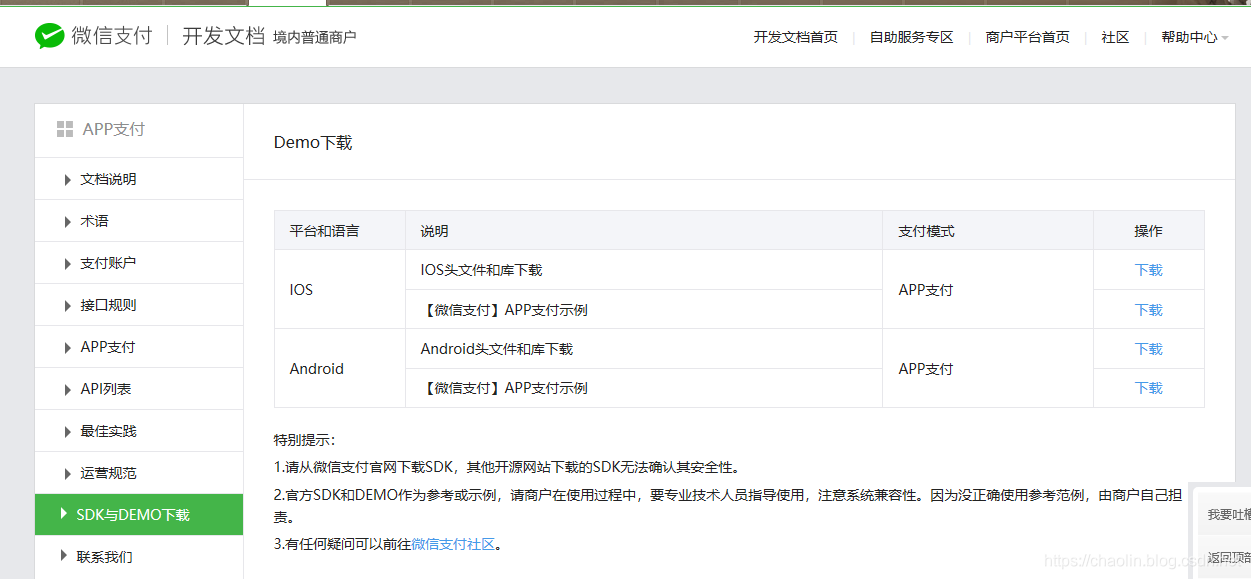This screenshot has height=579, width=1251.
Task: Expand the 支付账户 sidebar section
Action: tap(110, 262)
